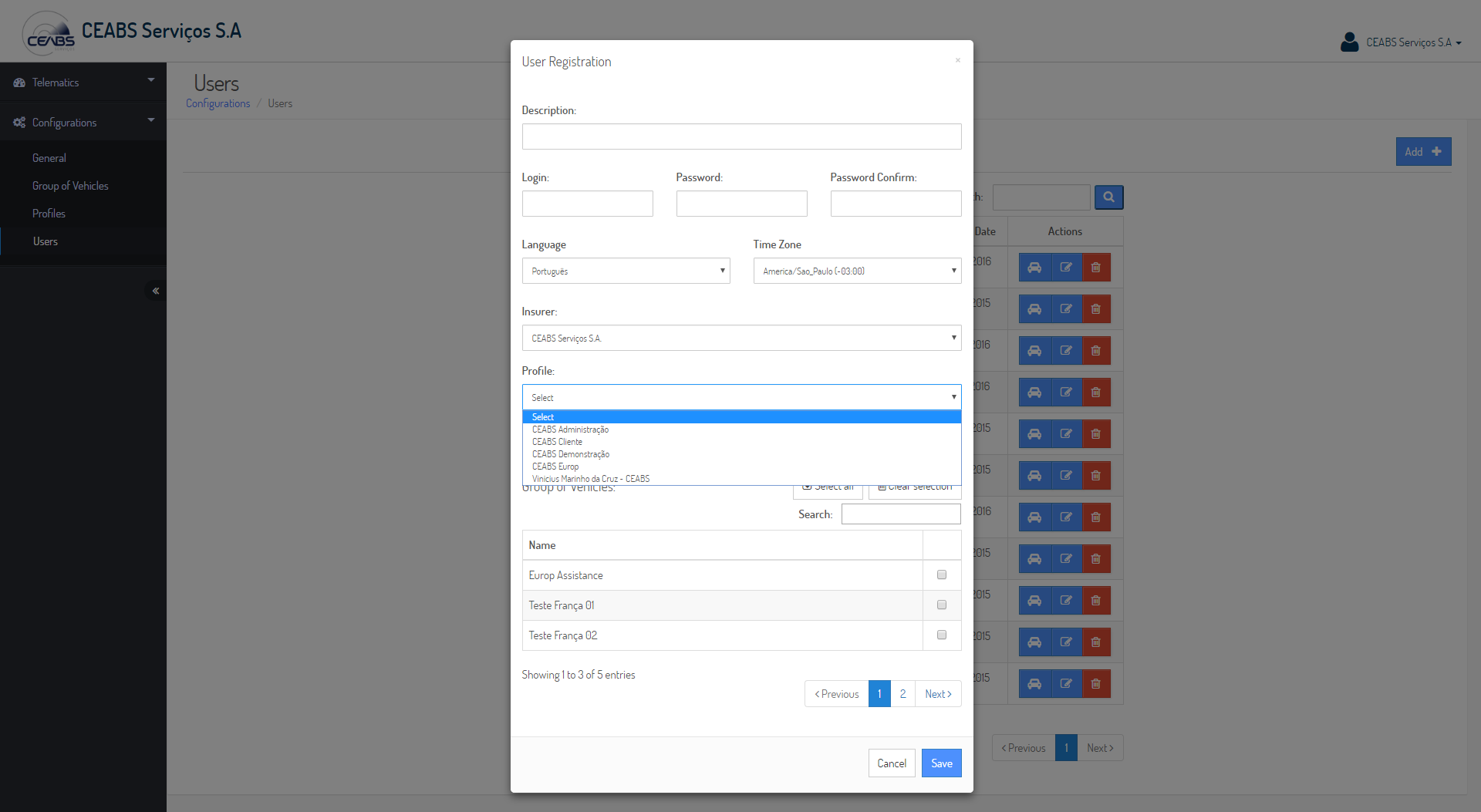The width and height of the screenshot is (1481, 812).
Task: Click the trash icon in fourth users table row
Action: (x=1096, y=393)
